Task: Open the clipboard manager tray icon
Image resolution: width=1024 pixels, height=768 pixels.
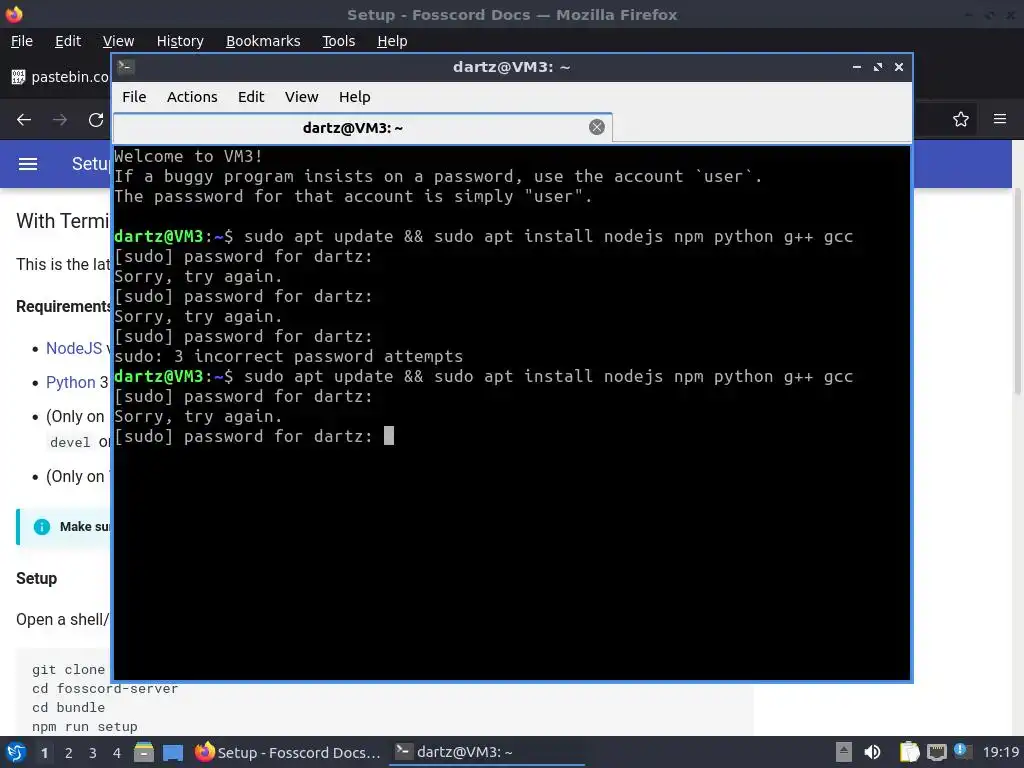Action: (x=909, y=752)
